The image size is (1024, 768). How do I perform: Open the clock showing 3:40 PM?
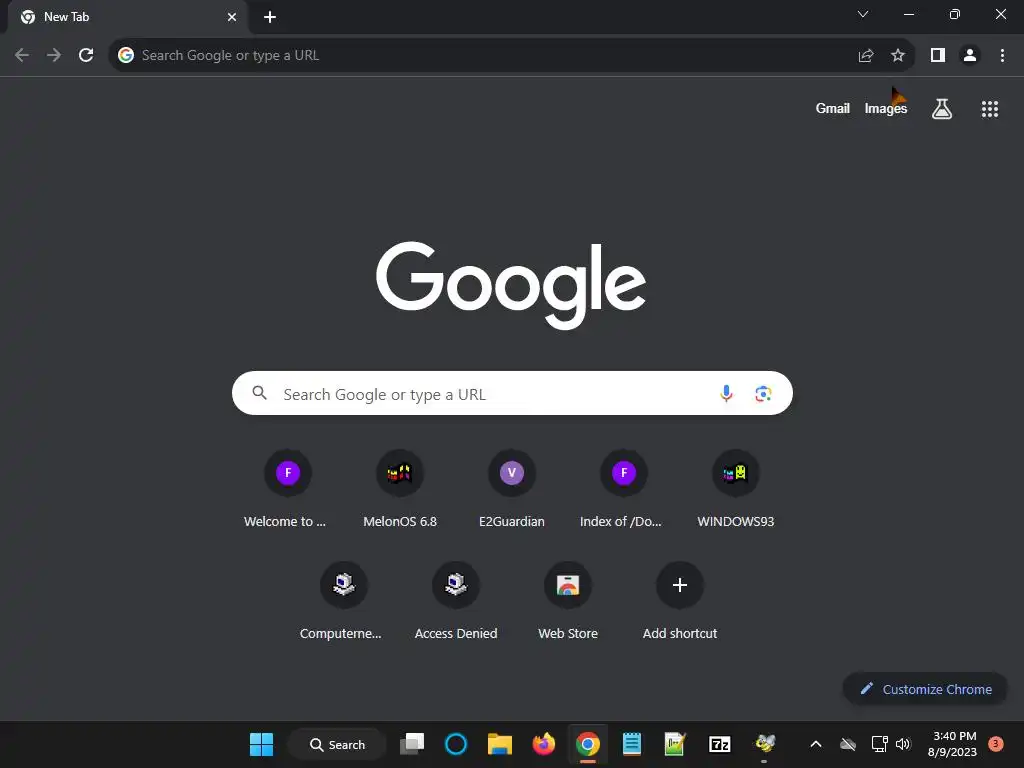pos(952,744)
